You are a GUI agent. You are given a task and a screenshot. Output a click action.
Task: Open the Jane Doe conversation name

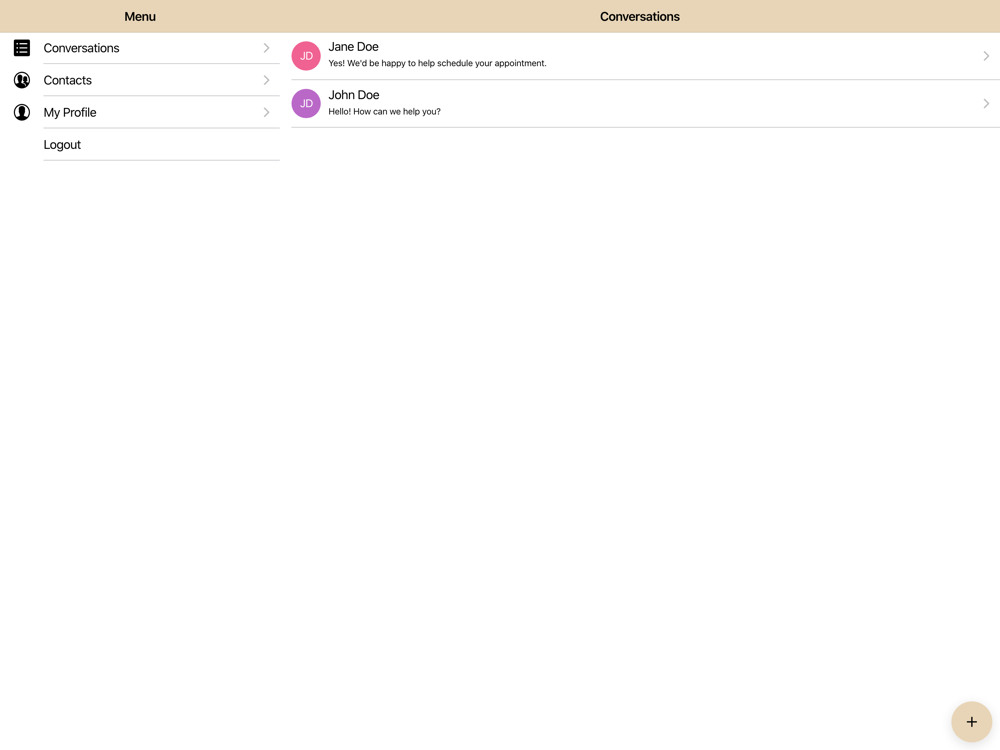point(353,47)
